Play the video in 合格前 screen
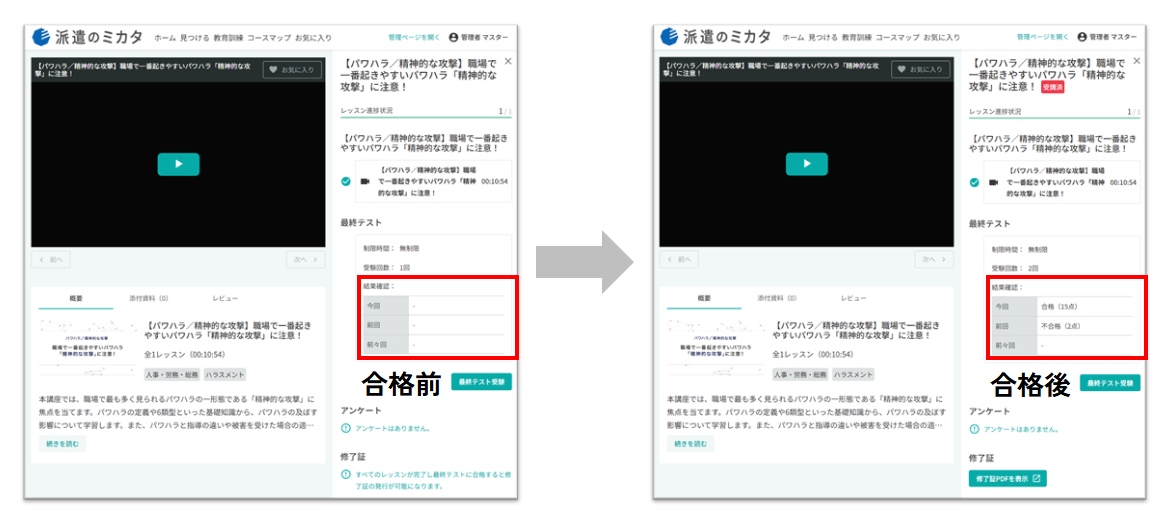Screen dimensions: 1174x523 (178, 164)
